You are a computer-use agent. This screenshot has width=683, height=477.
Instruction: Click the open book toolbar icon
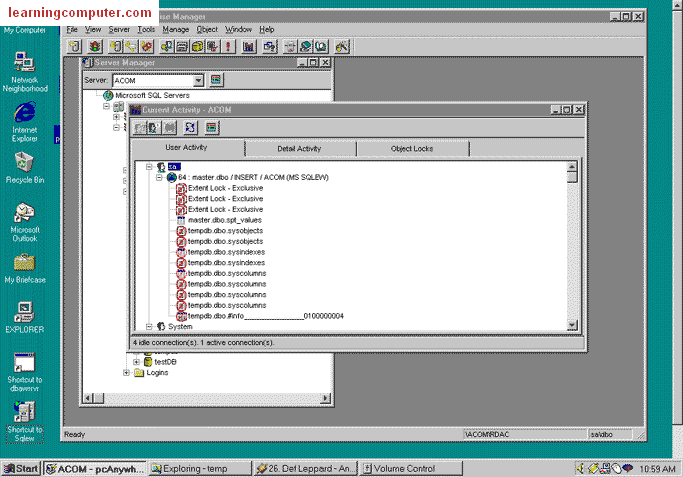pyautogui.click(x=321, y=46)
